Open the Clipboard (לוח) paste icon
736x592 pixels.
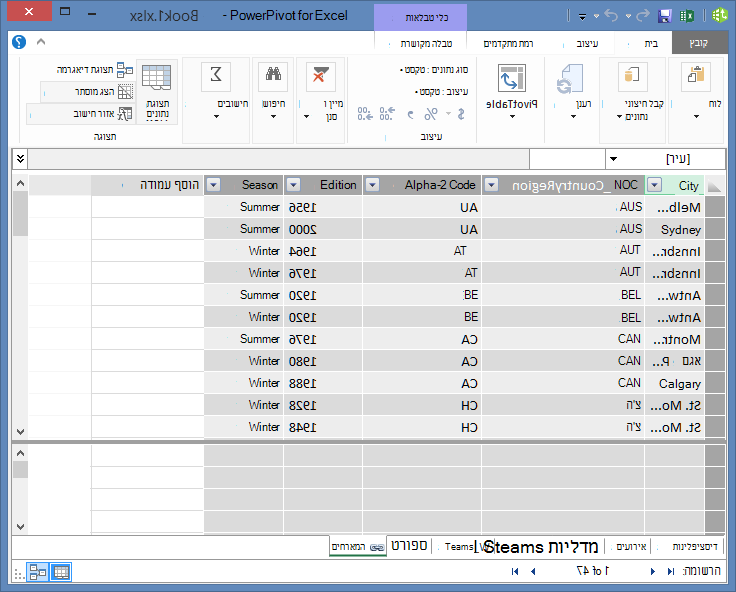pos(696,76)
